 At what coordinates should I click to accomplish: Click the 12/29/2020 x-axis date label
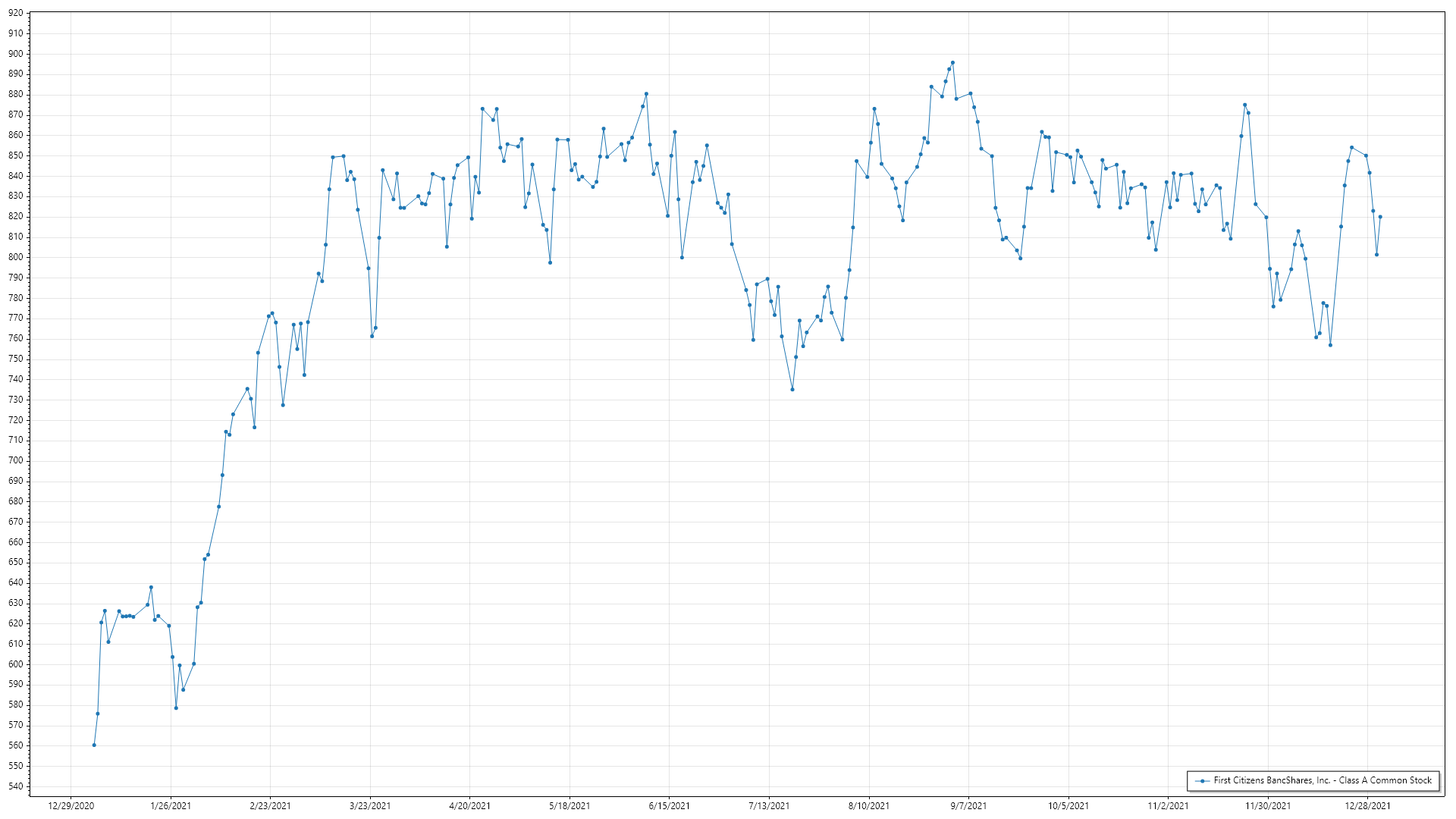71,806
